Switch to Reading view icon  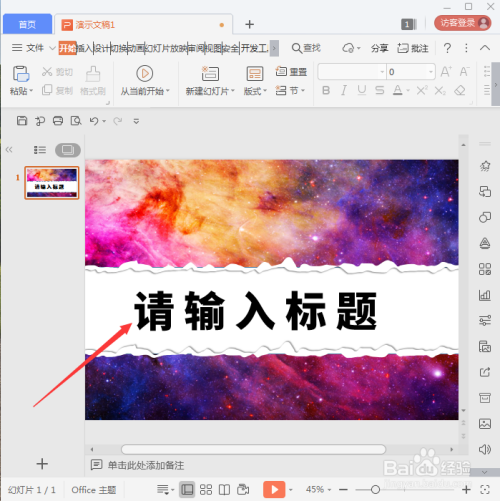(x=224, y=489)
